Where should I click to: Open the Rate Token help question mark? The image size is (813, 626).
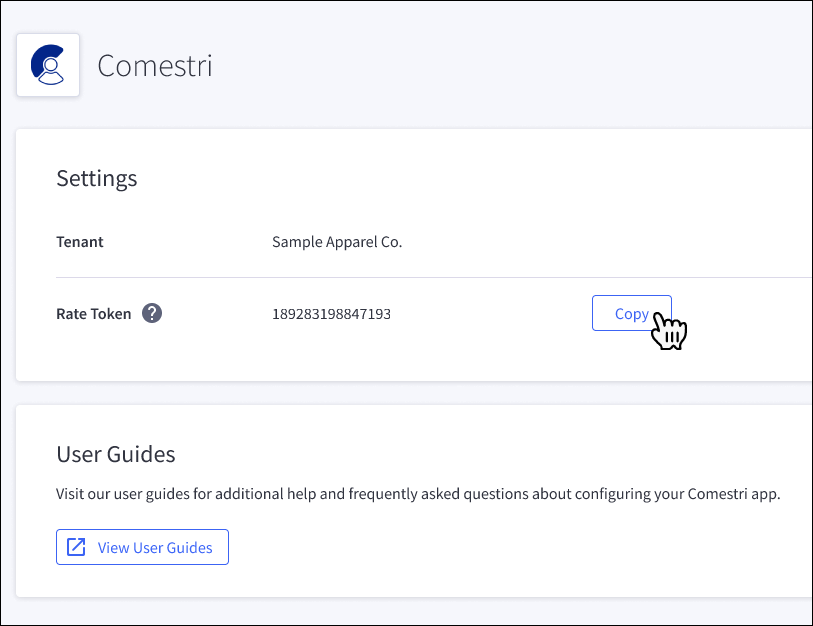(x=152, y=313)
